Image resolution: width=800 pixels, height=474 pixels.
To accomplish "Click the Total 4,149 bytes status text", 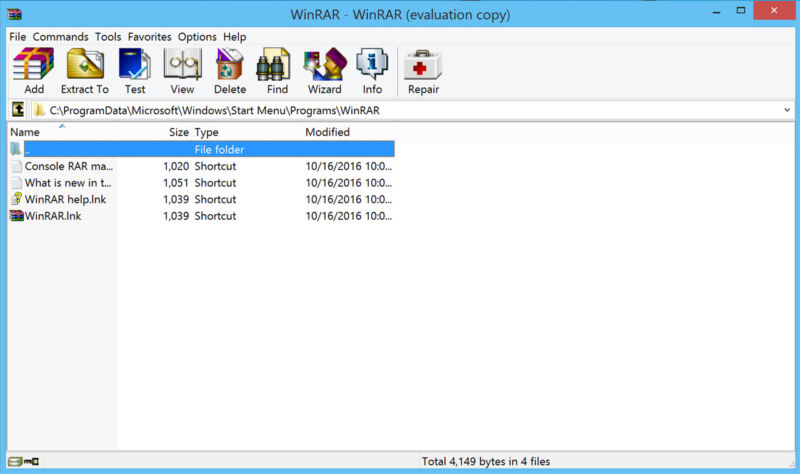I will (486, 461).
